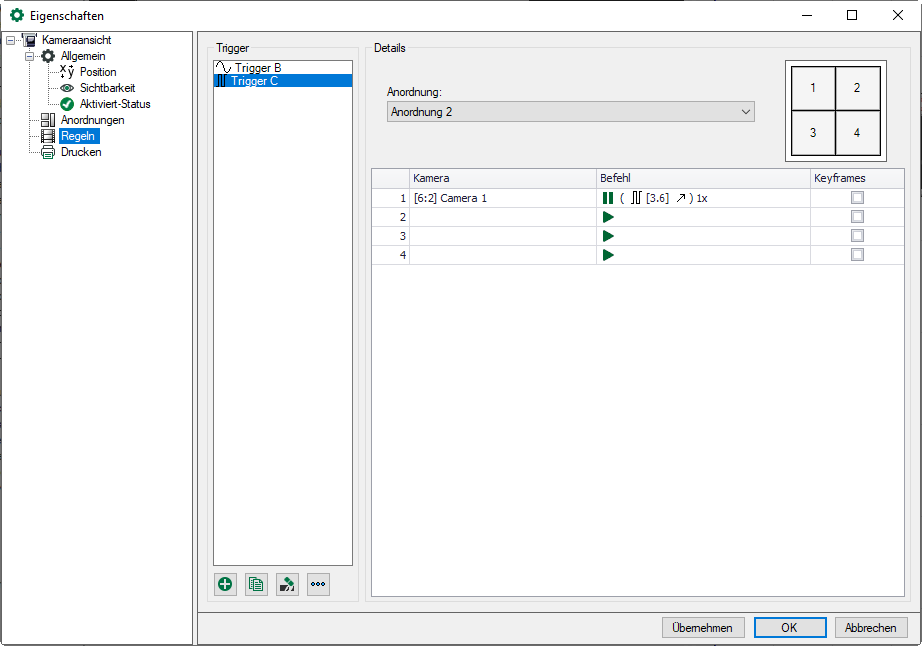The width and height of the screenshot is (922, 646).
Task: Select pane 4 in the layout preview
Action: (858, 133)
